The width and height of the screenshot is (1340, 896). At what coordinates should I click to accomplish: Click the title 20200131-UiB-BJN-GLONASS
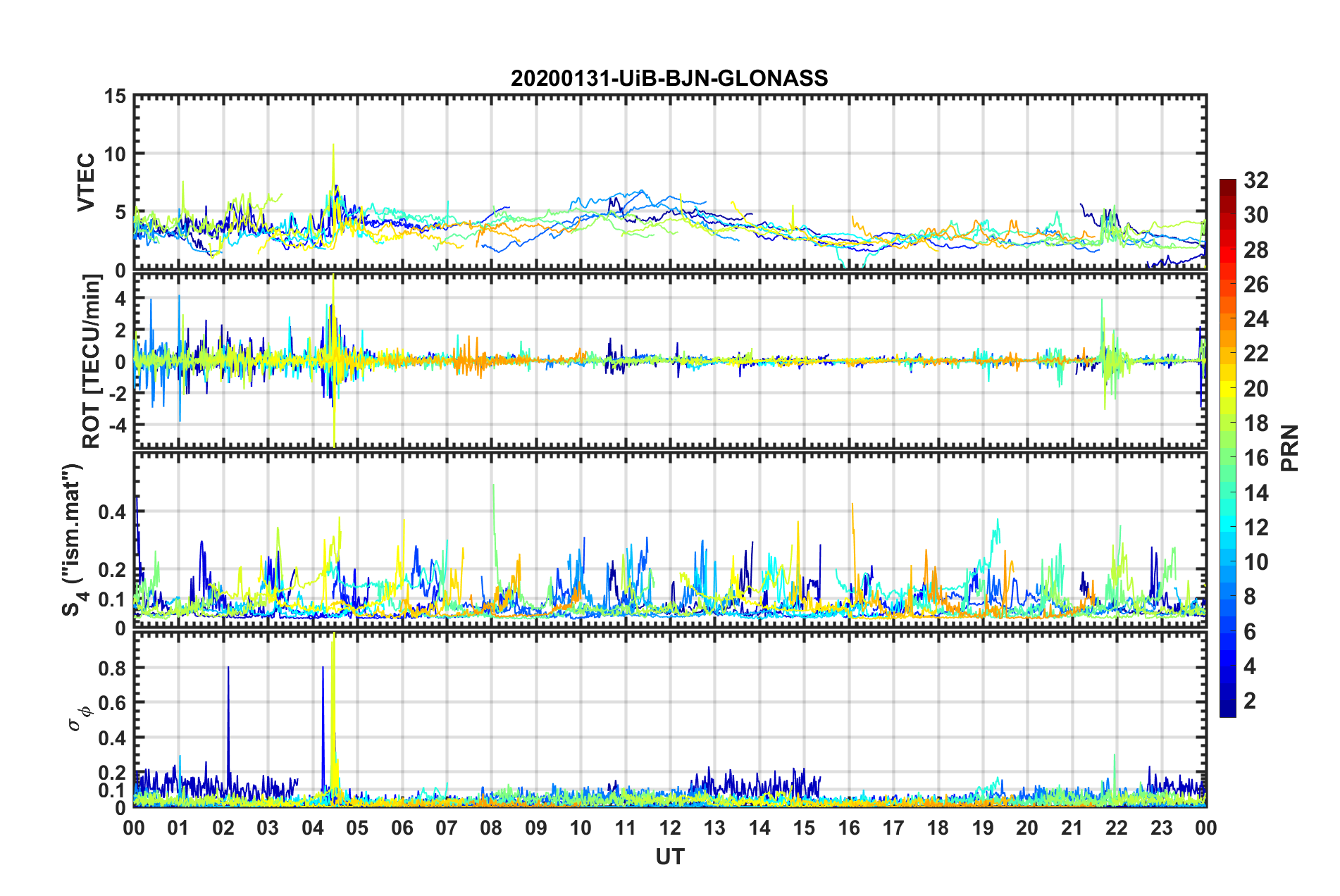coord(669,78)
